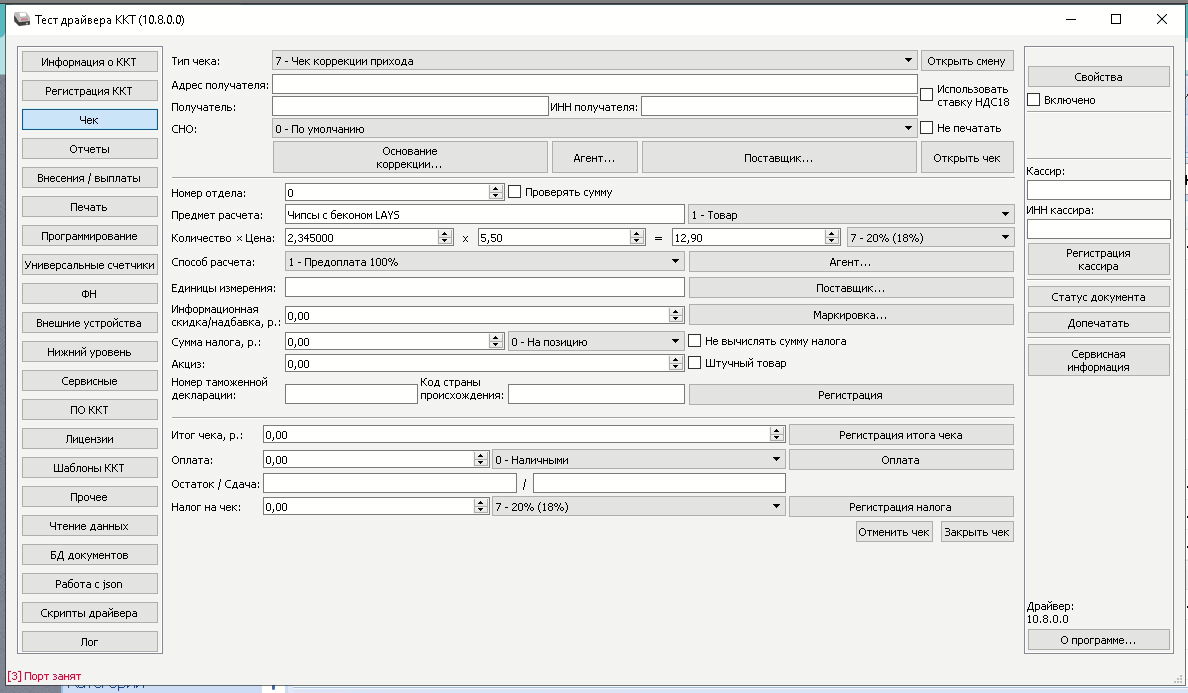Tick the Включено checkbox
Viewport: 1188px width, 693px height.
click(1034, 100)
